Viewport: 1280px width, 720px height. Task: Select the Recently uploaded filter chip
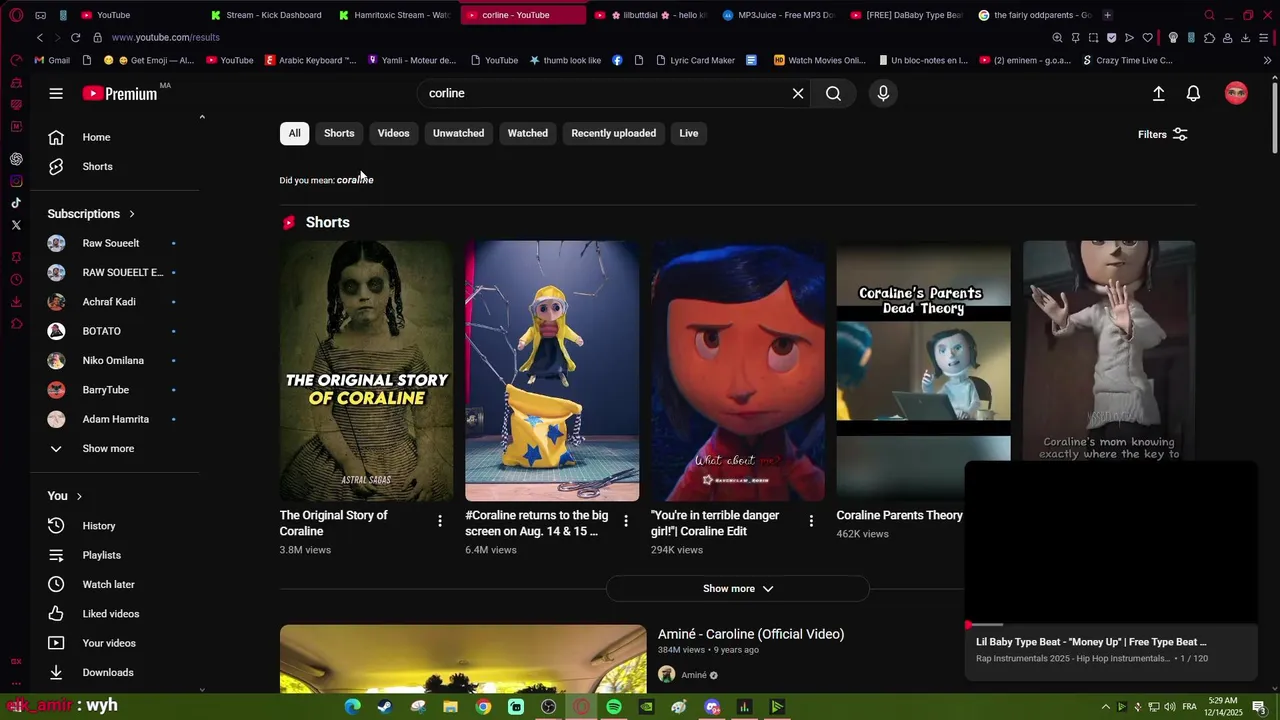[x=613, y=133]
